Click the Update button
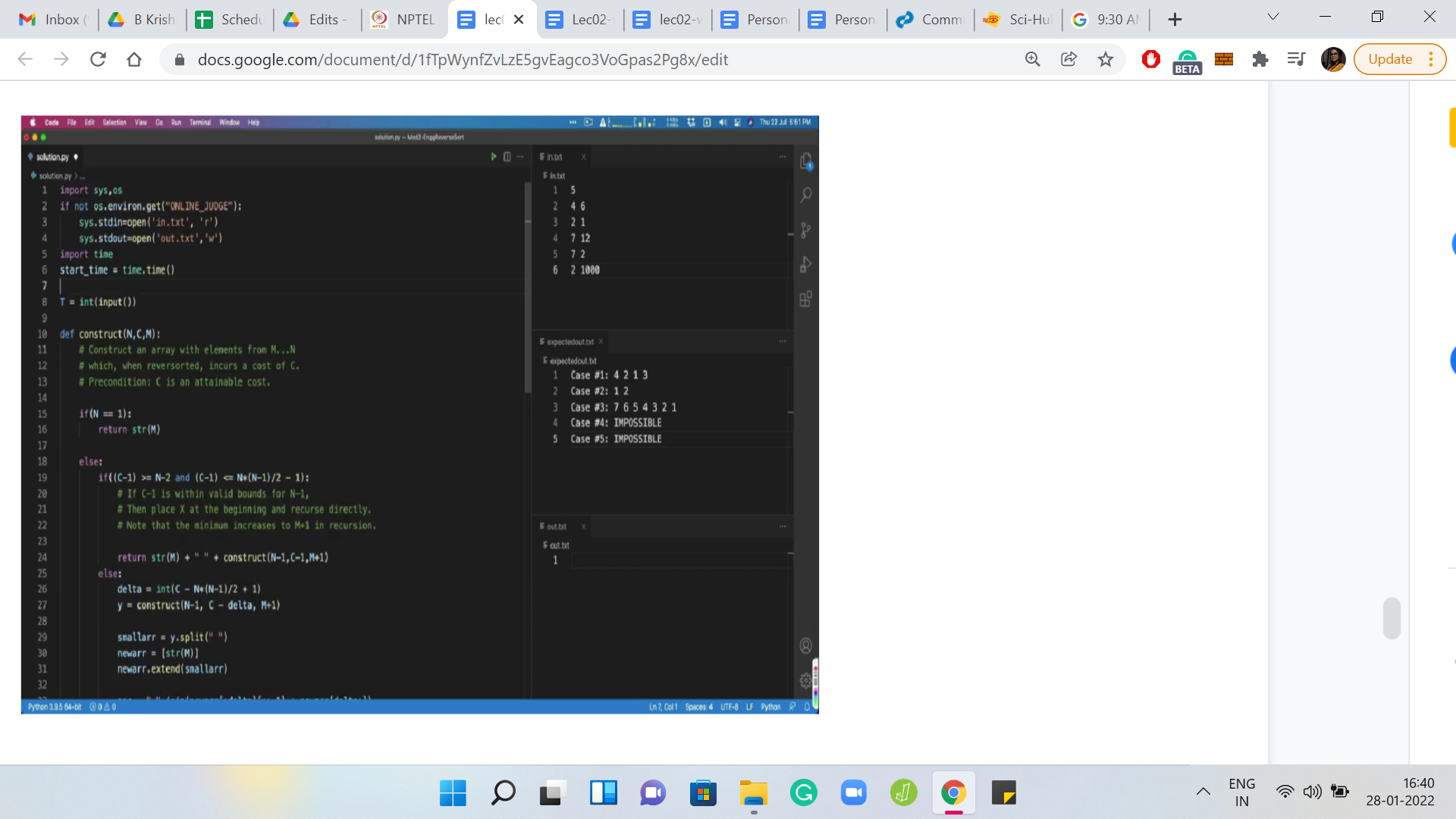This screenshot has height=819, width=1456. coord(1389,59)
